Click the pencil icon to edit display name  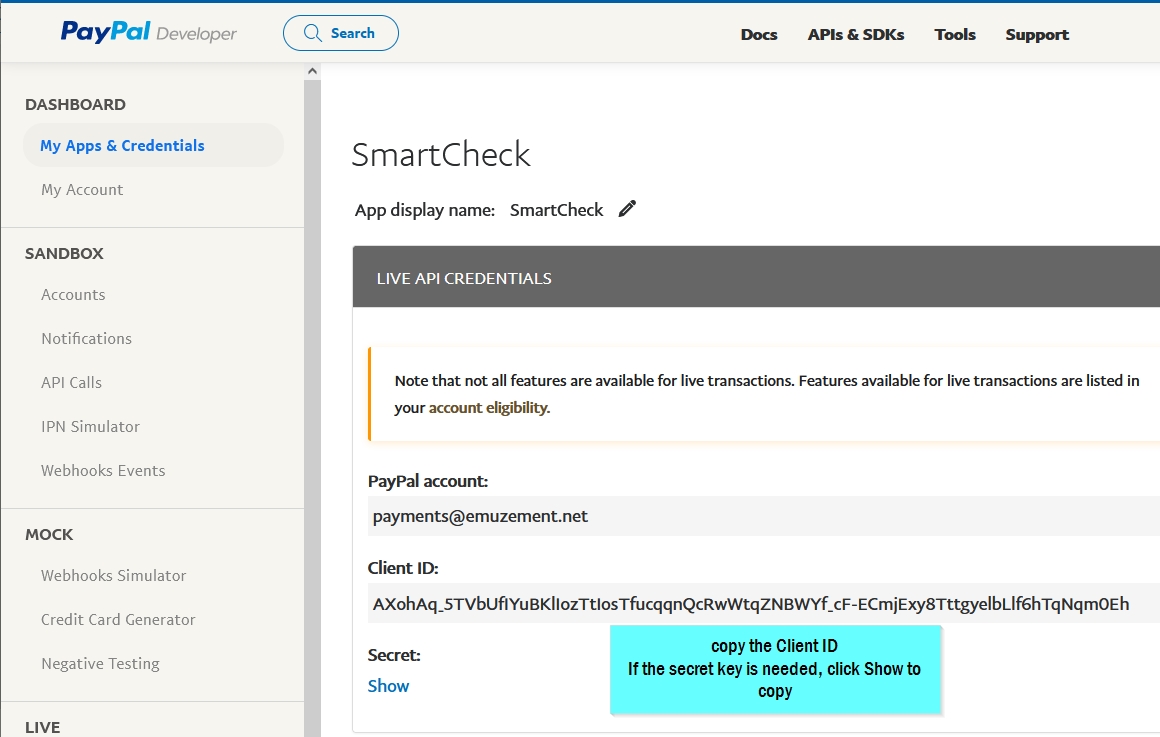627,209
